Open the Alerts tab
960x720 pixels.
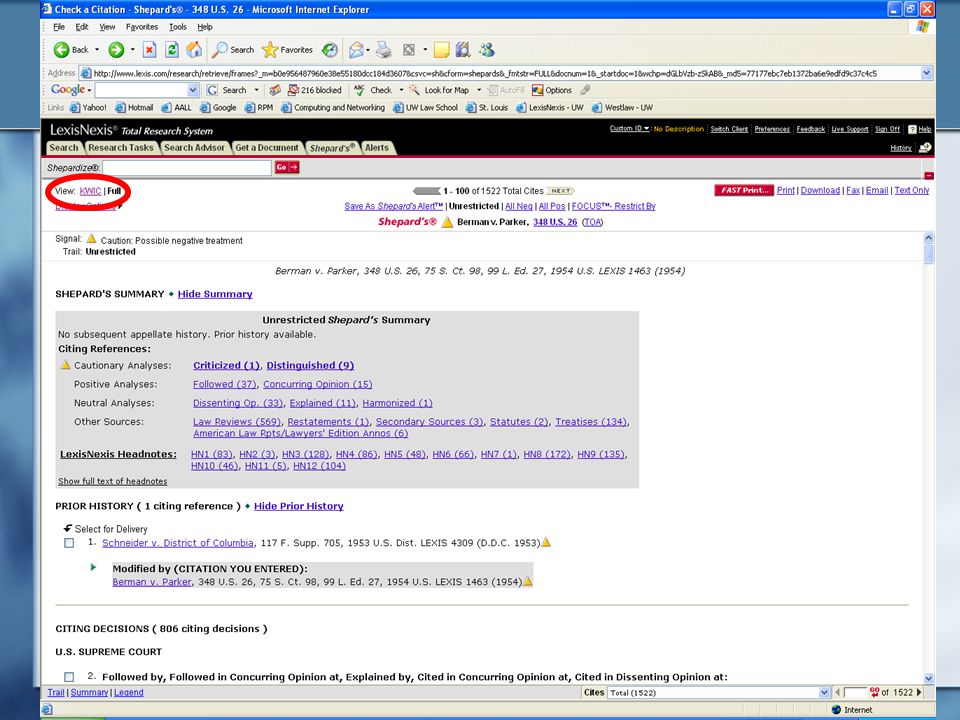[377, 148]
